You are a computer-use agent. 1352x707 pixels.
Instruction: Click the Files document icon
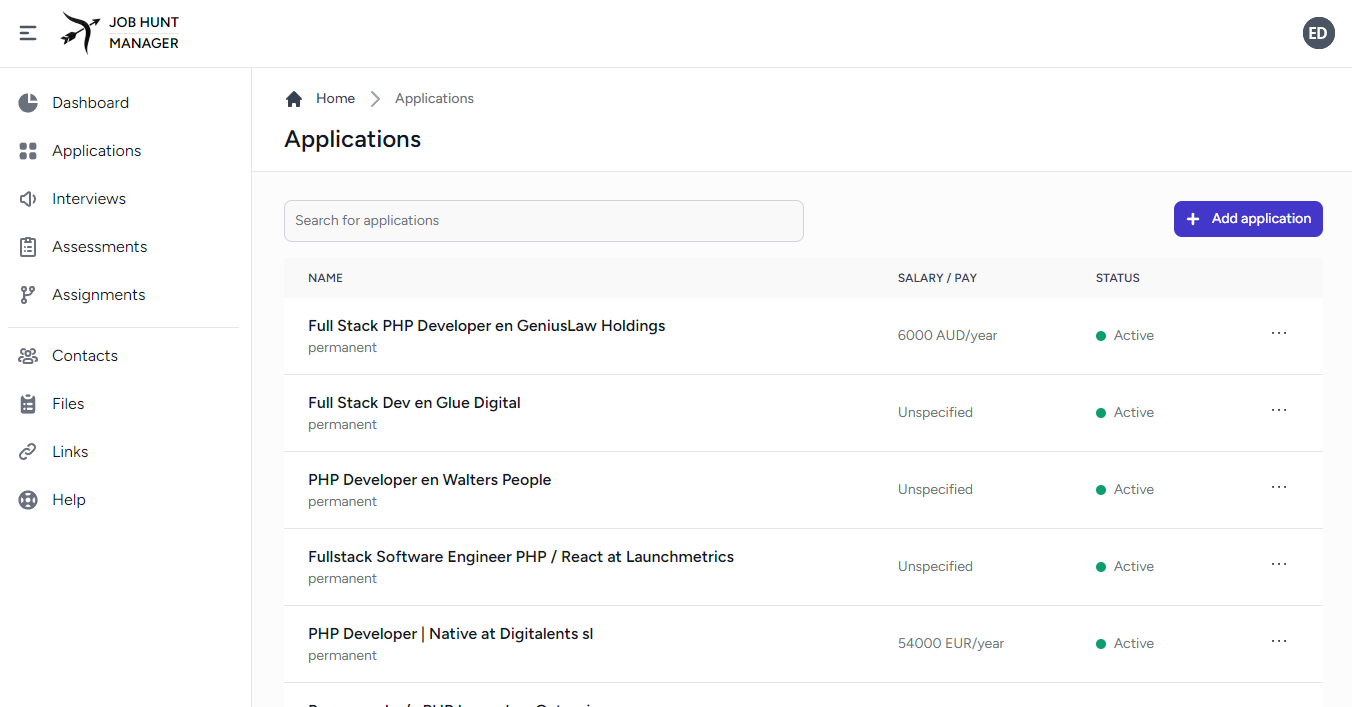tap(28, 404)
